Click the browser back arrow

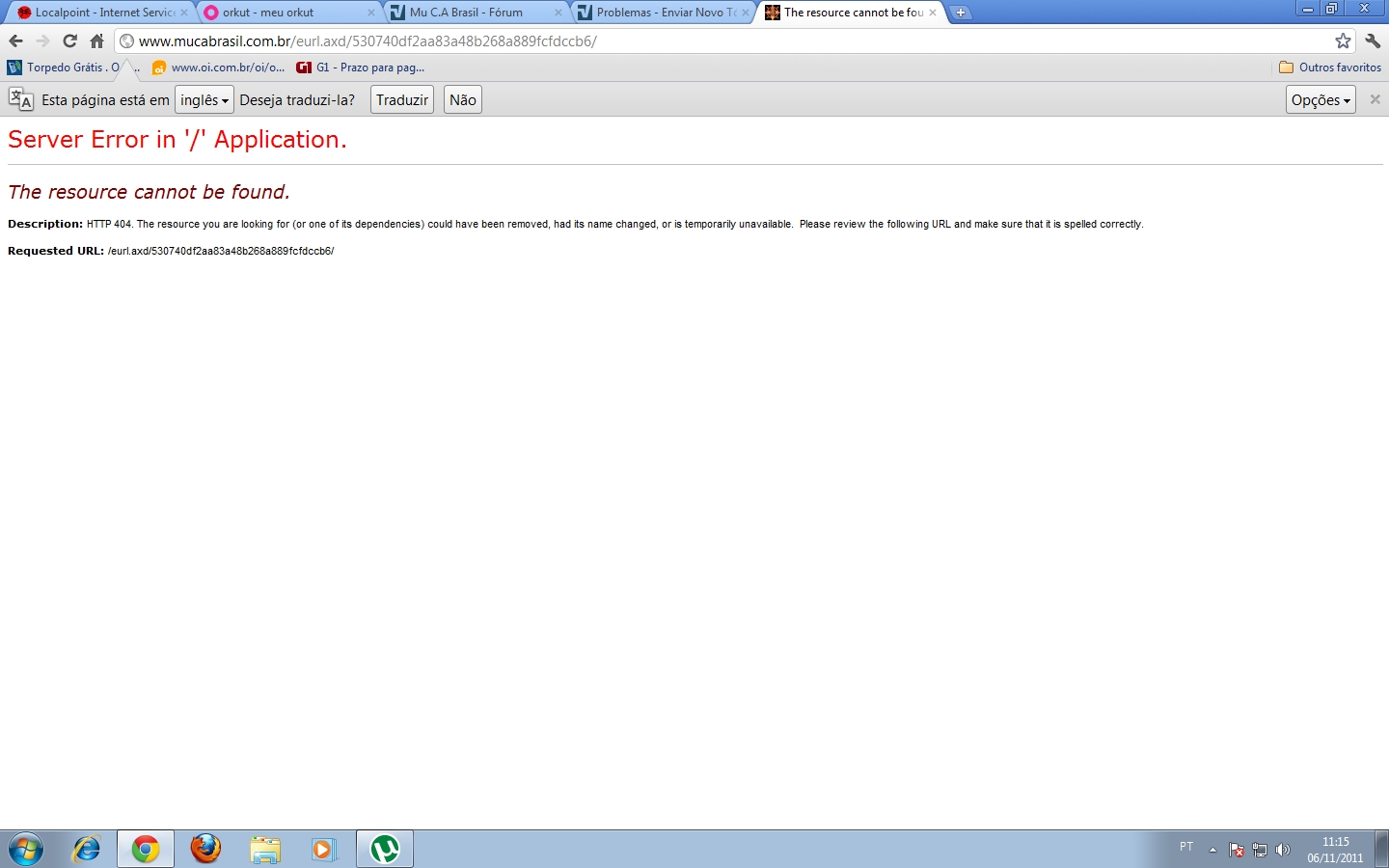(x=15, y=41)
